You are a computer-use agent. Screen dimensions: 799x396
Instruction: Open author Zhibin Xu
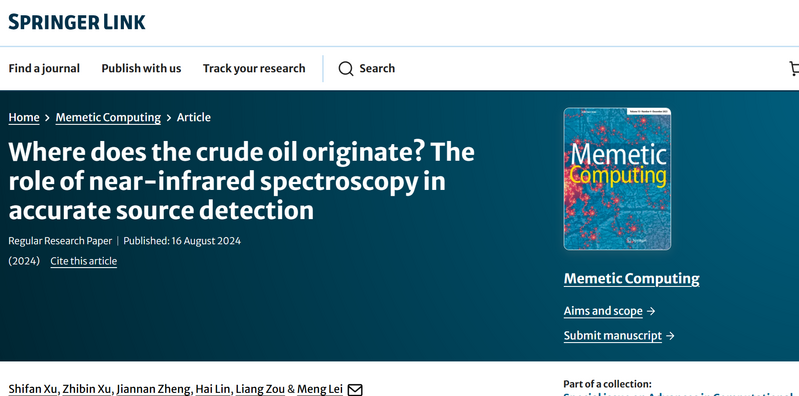87,389
